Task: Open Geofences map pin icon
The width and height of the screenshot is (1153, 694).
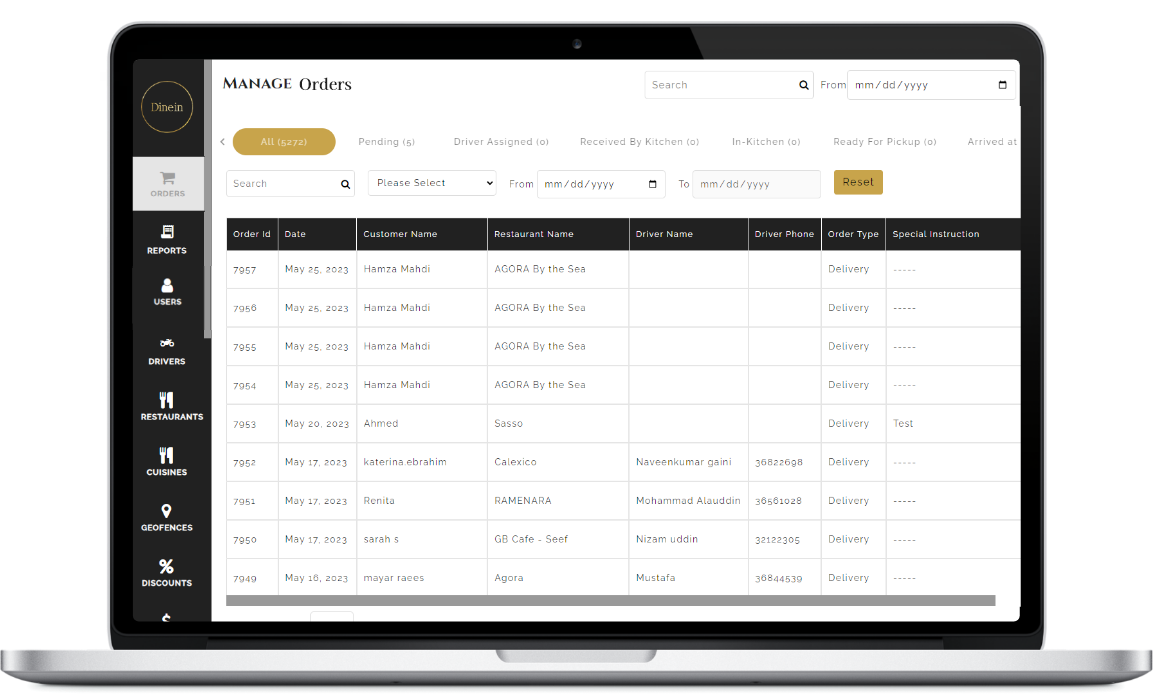Action: tap(167, 511)
